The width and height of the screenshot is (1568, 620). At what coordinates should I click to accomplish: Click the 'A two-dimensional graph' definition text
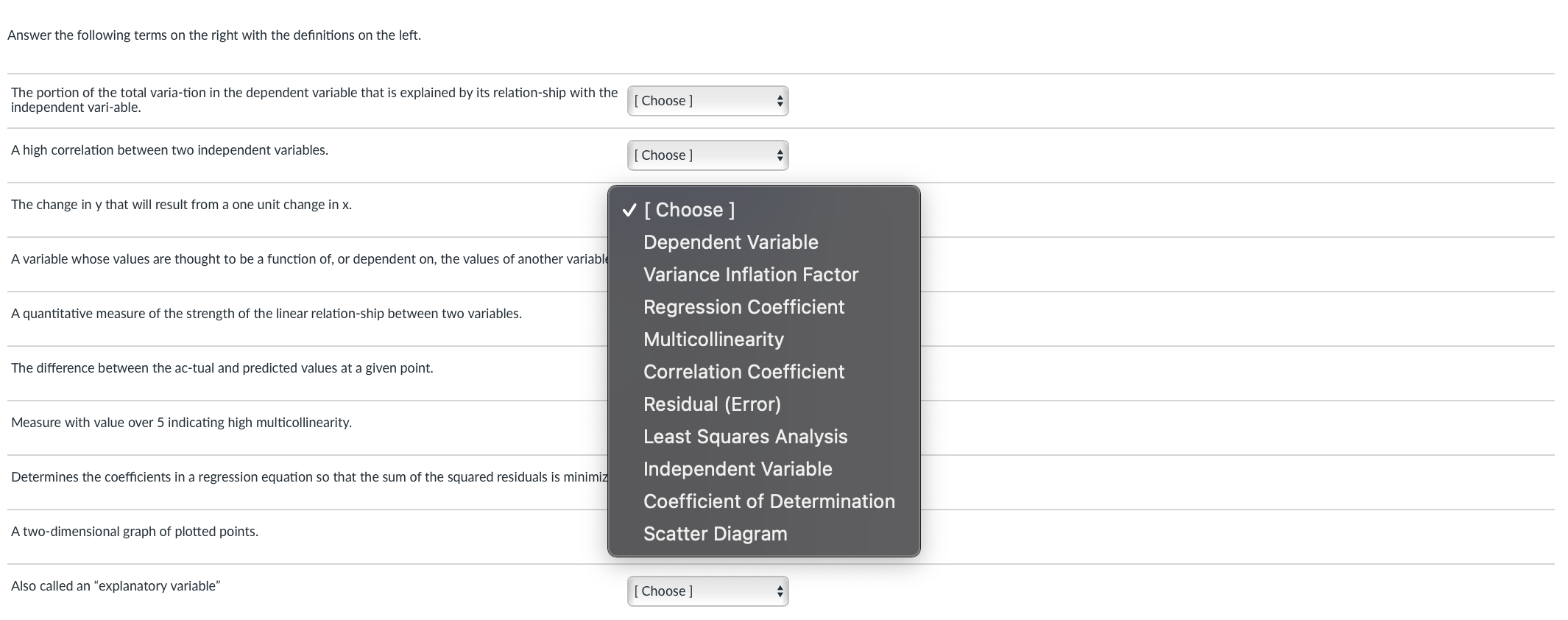[x=135, y=532]
